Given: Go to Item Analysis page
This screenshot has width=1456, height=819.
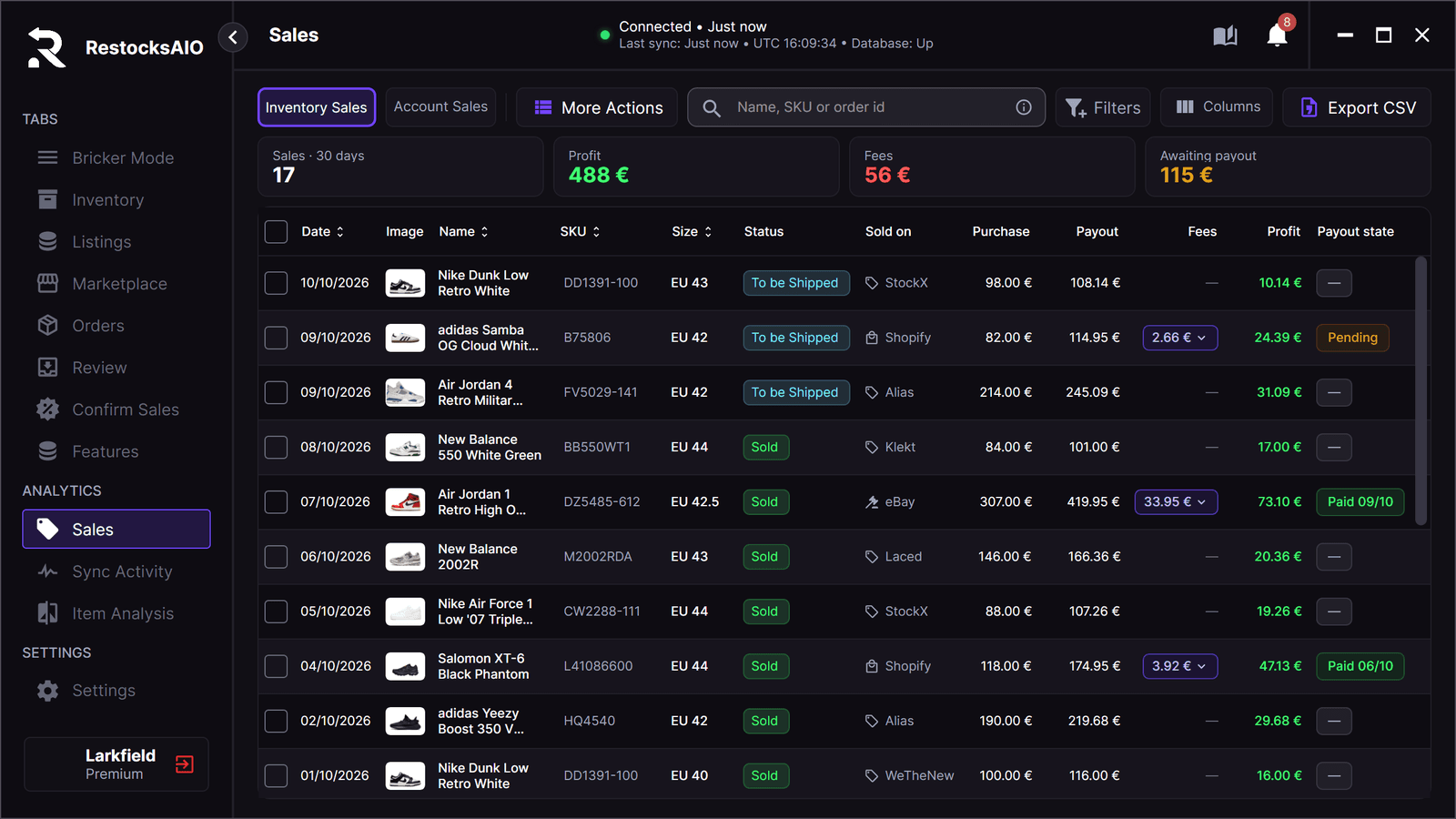Looking at the screenshot, I should 116,613.
